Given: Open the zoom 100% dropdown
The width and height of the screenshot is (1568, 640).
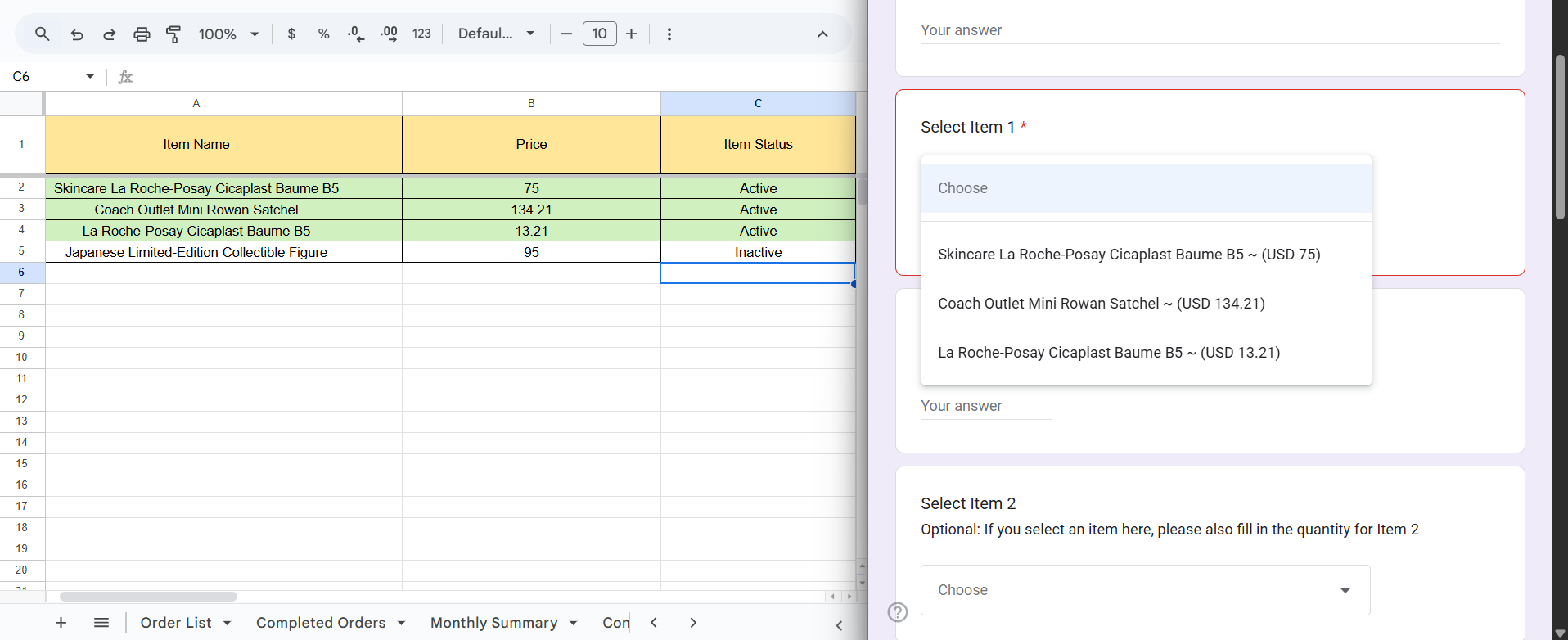Looking at the screenshot, I should [x=228, y=34].
